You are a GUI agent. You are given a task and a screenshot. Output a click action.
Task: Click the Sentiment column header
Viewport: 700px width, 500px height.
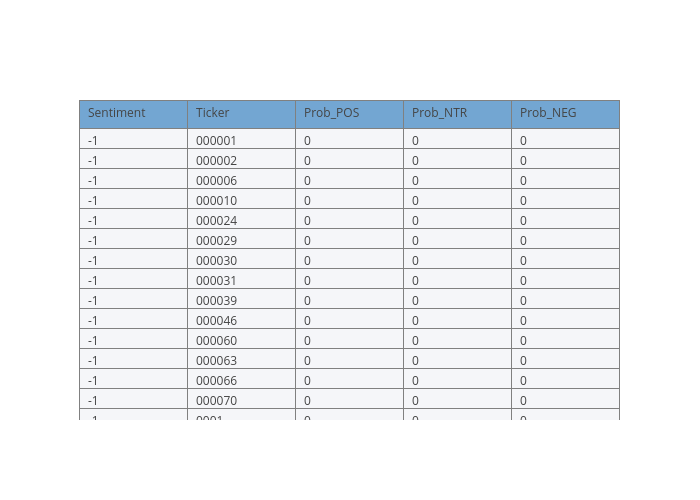pos(117,113)
